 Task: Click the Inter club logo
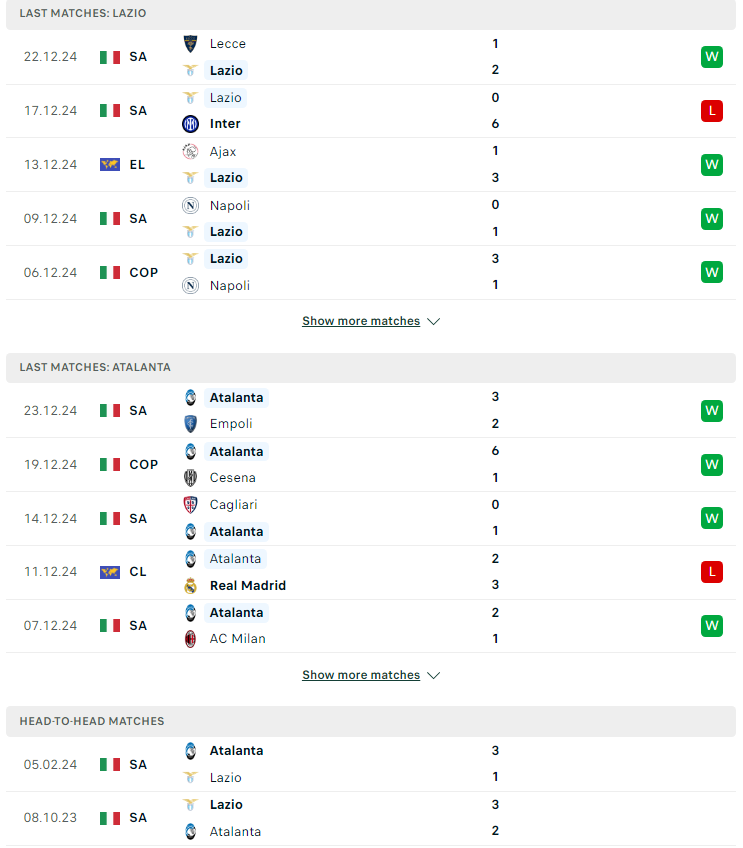[x=190, y=124]
